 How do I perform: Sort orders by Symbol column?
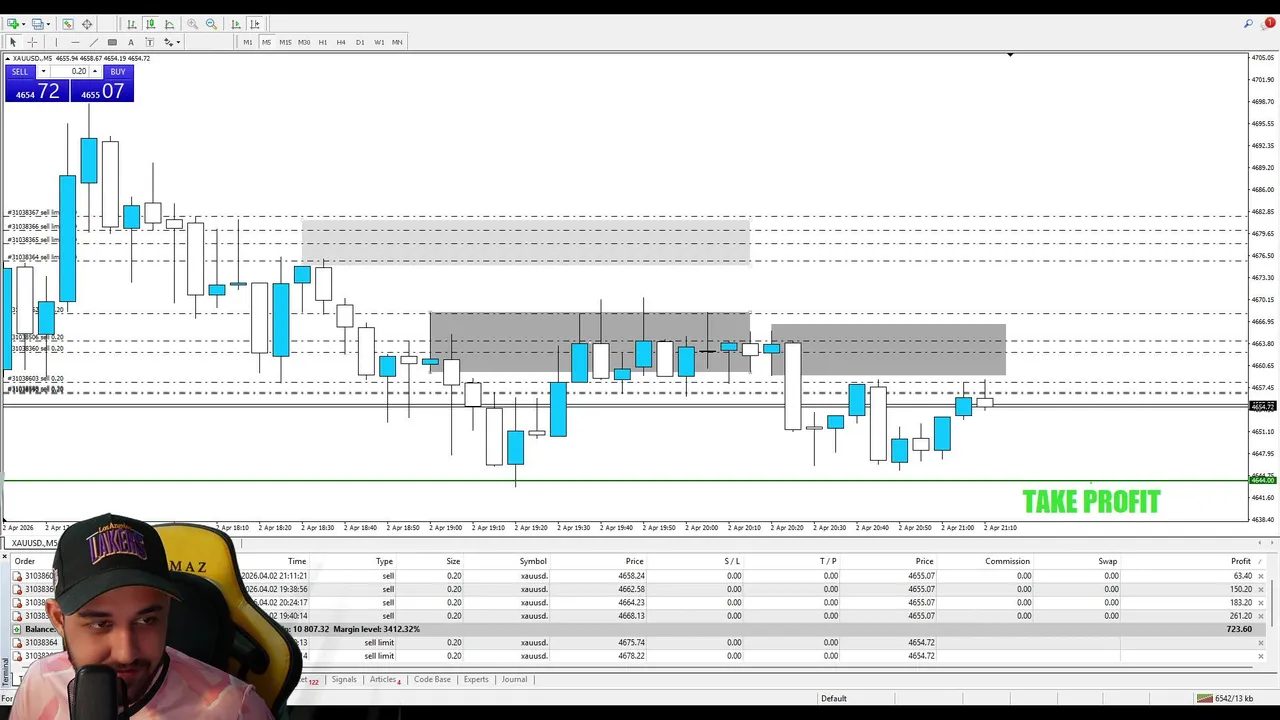(533, 561)
